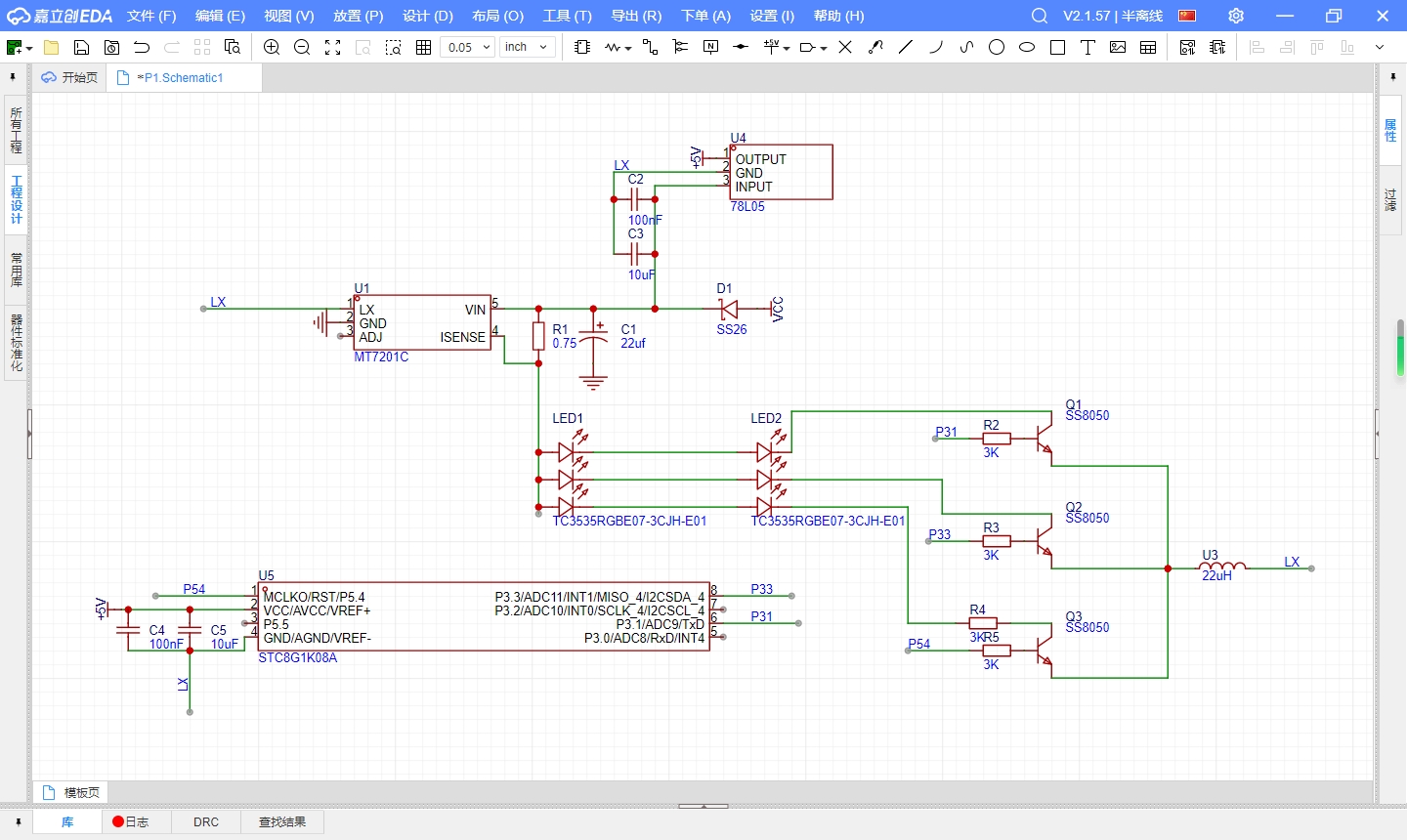Toggle the right panel pin icon
1407x840 pixels.
point(1392,76)
